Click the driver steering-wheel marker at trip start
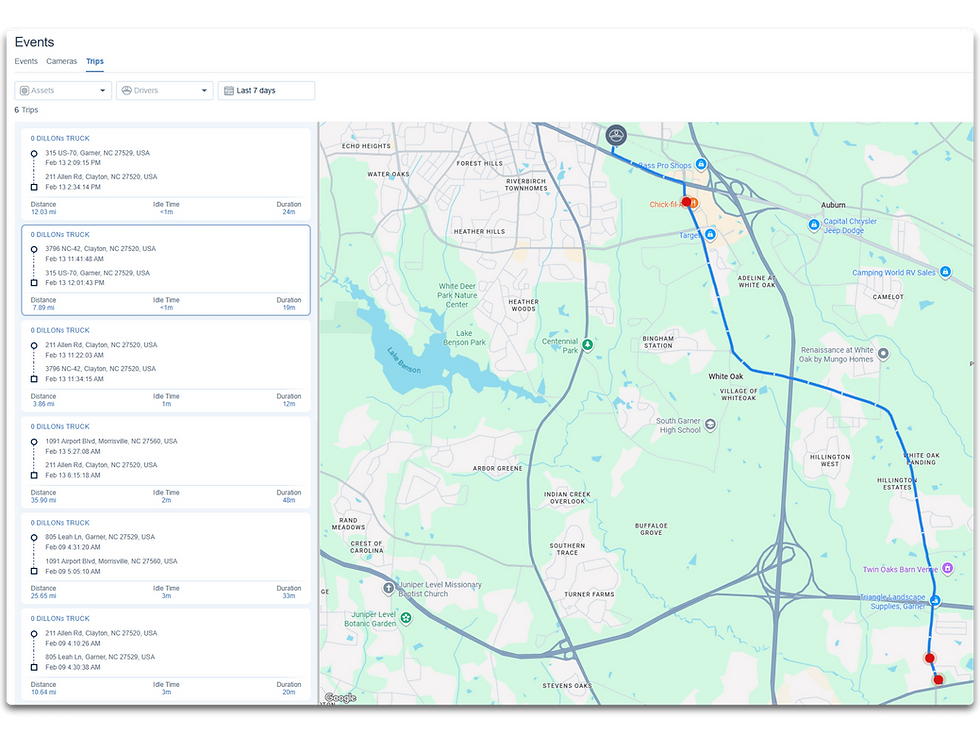This screenshot has height=735, width=980. pyautogui.click(x=616, y=135)
